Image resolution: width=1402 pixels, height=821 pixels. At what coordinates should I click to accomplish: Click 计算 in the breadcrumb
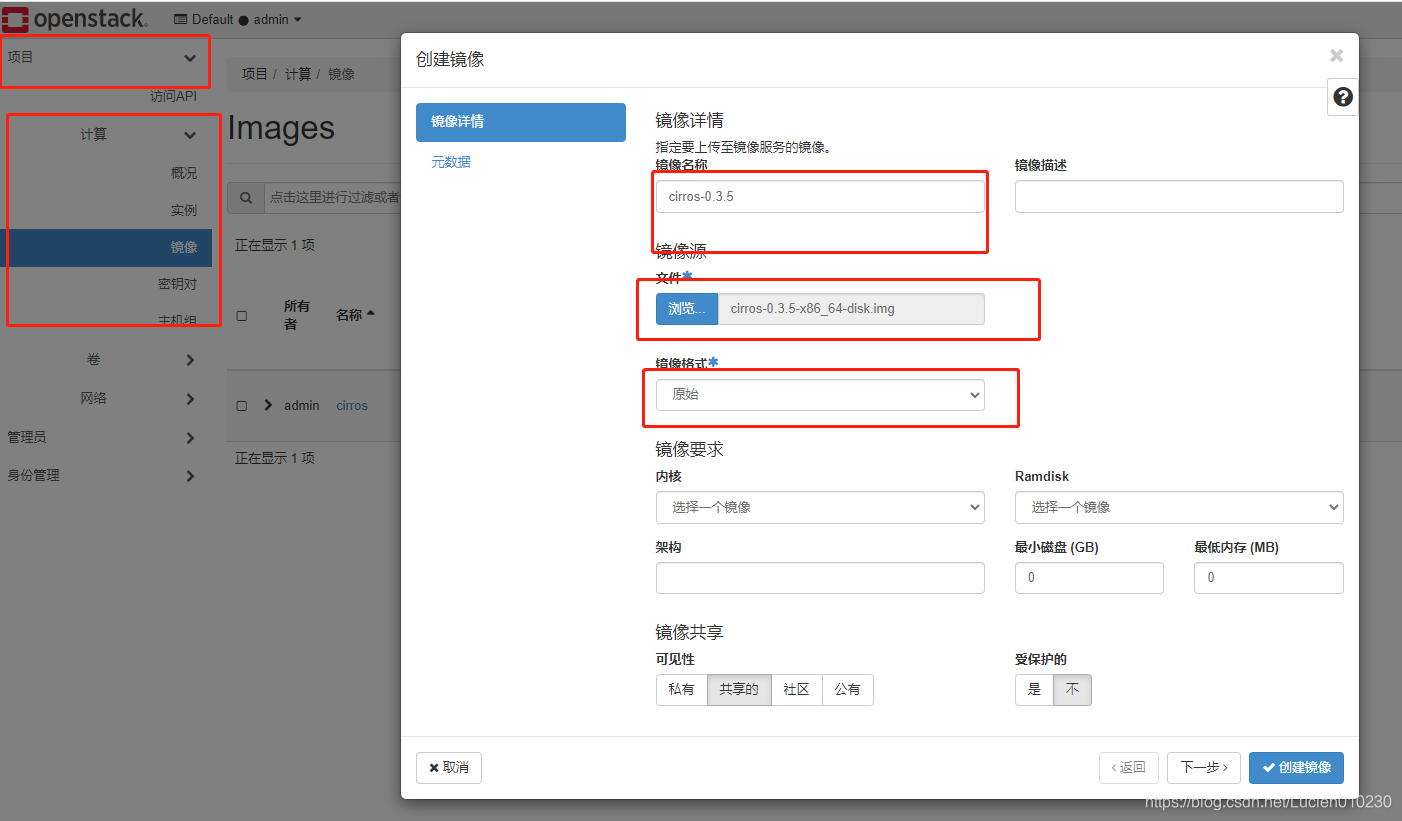coord(298,74)
